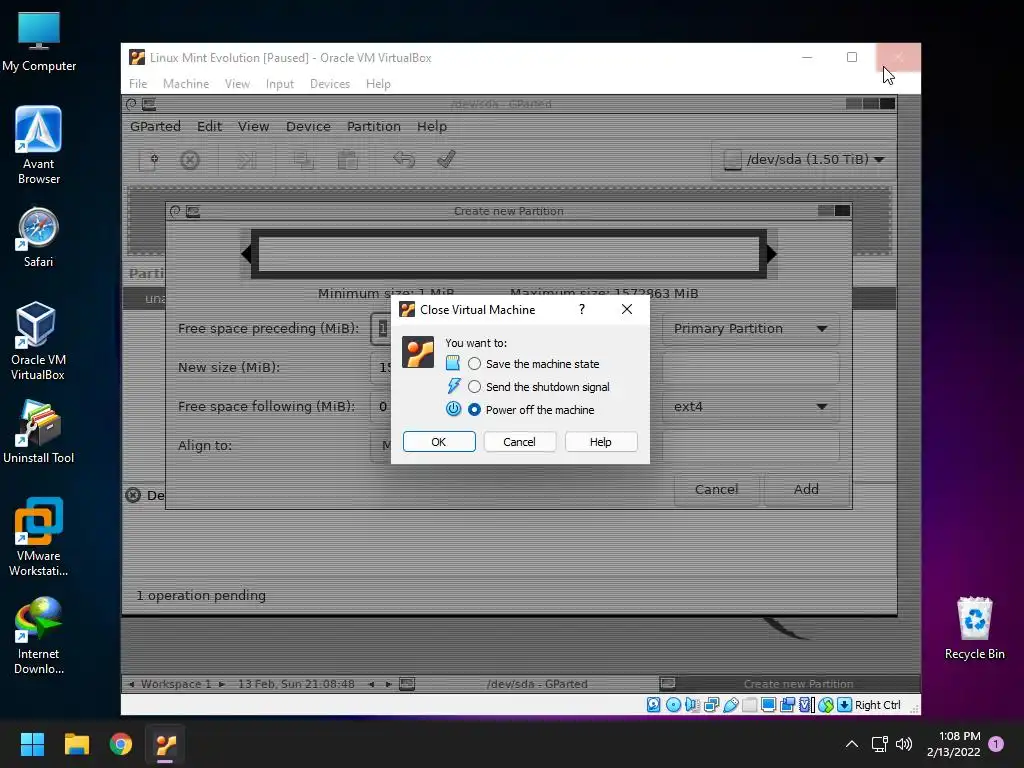The image size is (1024, 768).
Task: Select Save the machine state option
Action: pos(474,364)
